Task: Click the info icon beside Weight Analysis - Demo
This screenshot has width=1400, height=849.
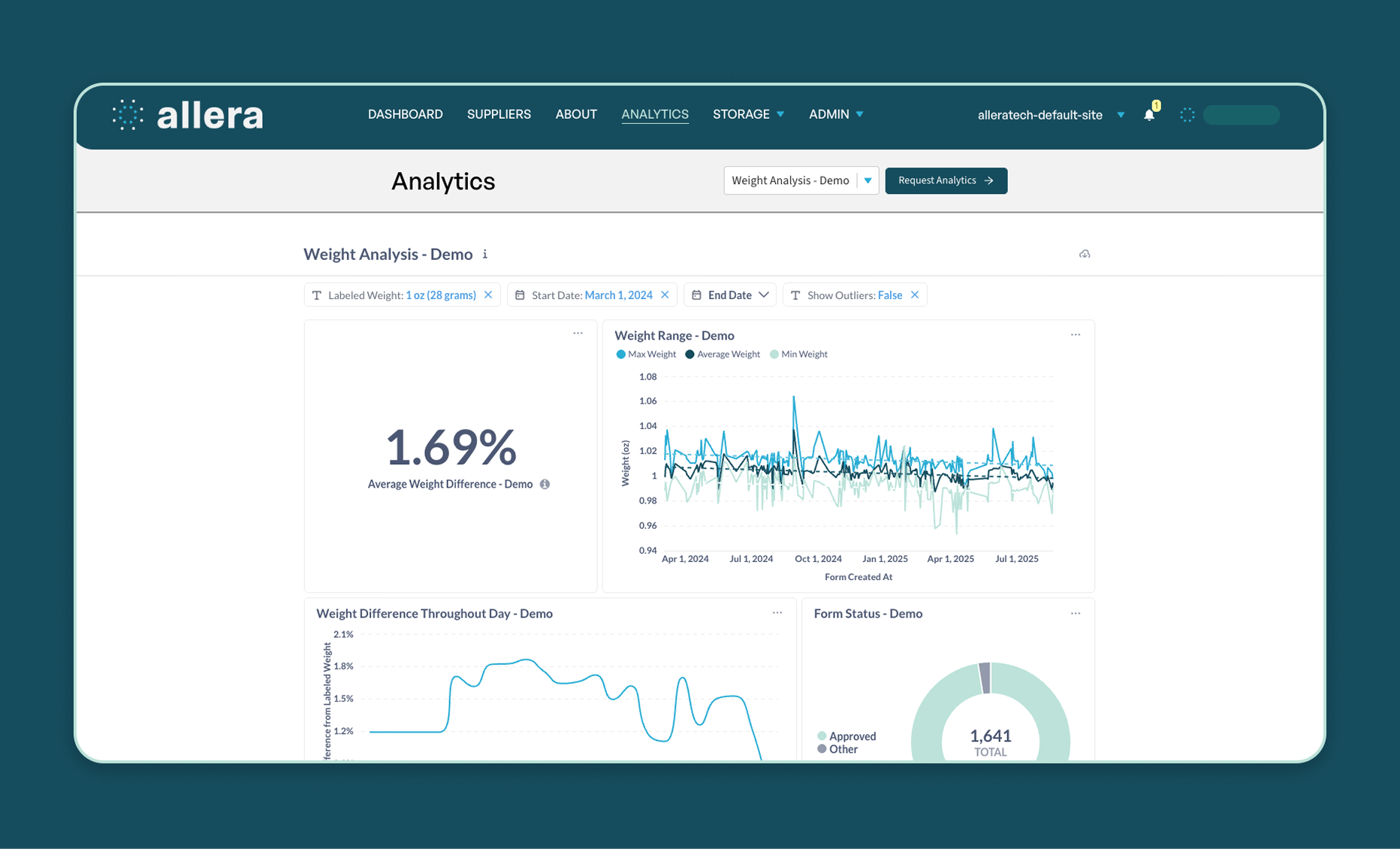Action: click(x=485, y=254)
